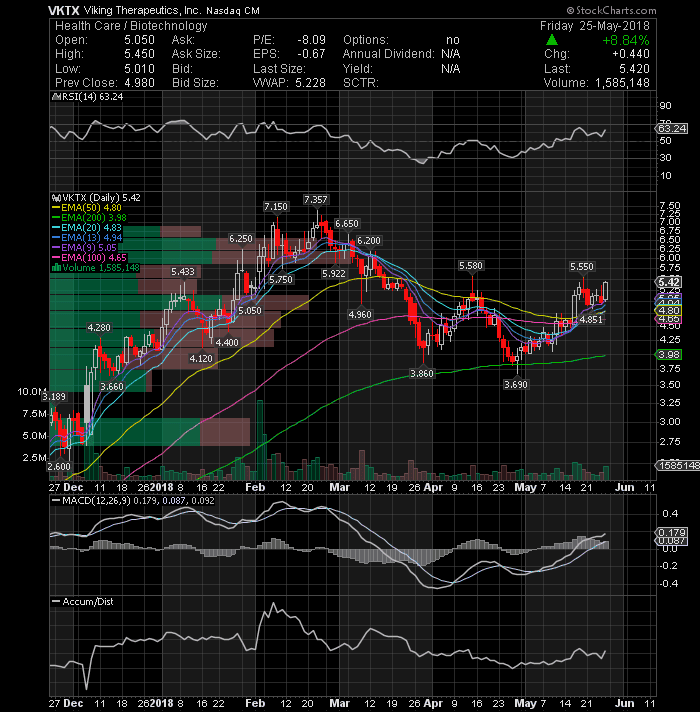Screen dimensions: 700x712
Task: Click the 0.179 MACD axis tag
Action: click(x=672, y=532)
